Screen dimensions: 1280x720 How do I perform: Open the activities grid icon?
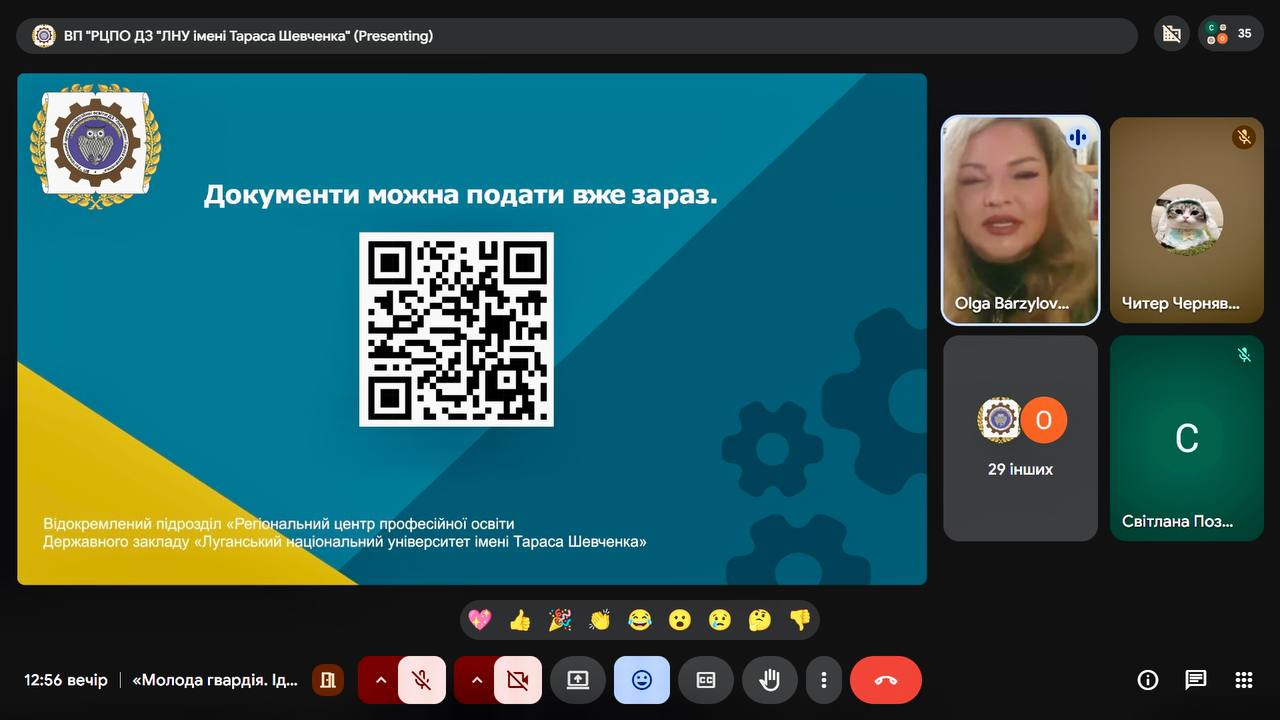[1244, 680]
